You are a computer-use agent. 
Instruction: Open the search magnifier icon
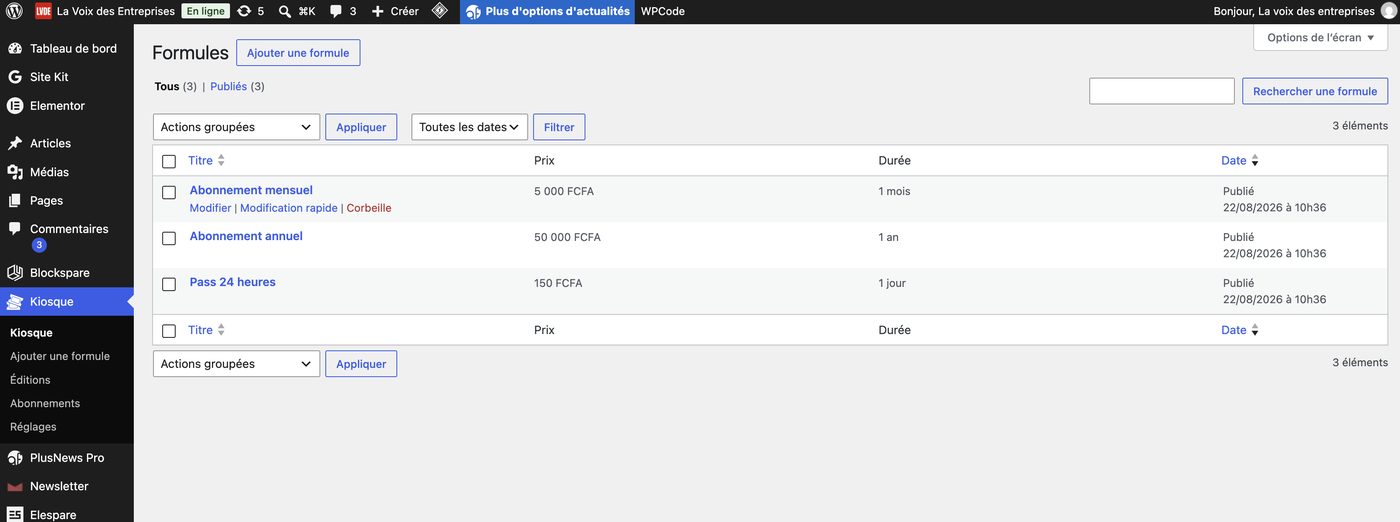click(285, 11)
